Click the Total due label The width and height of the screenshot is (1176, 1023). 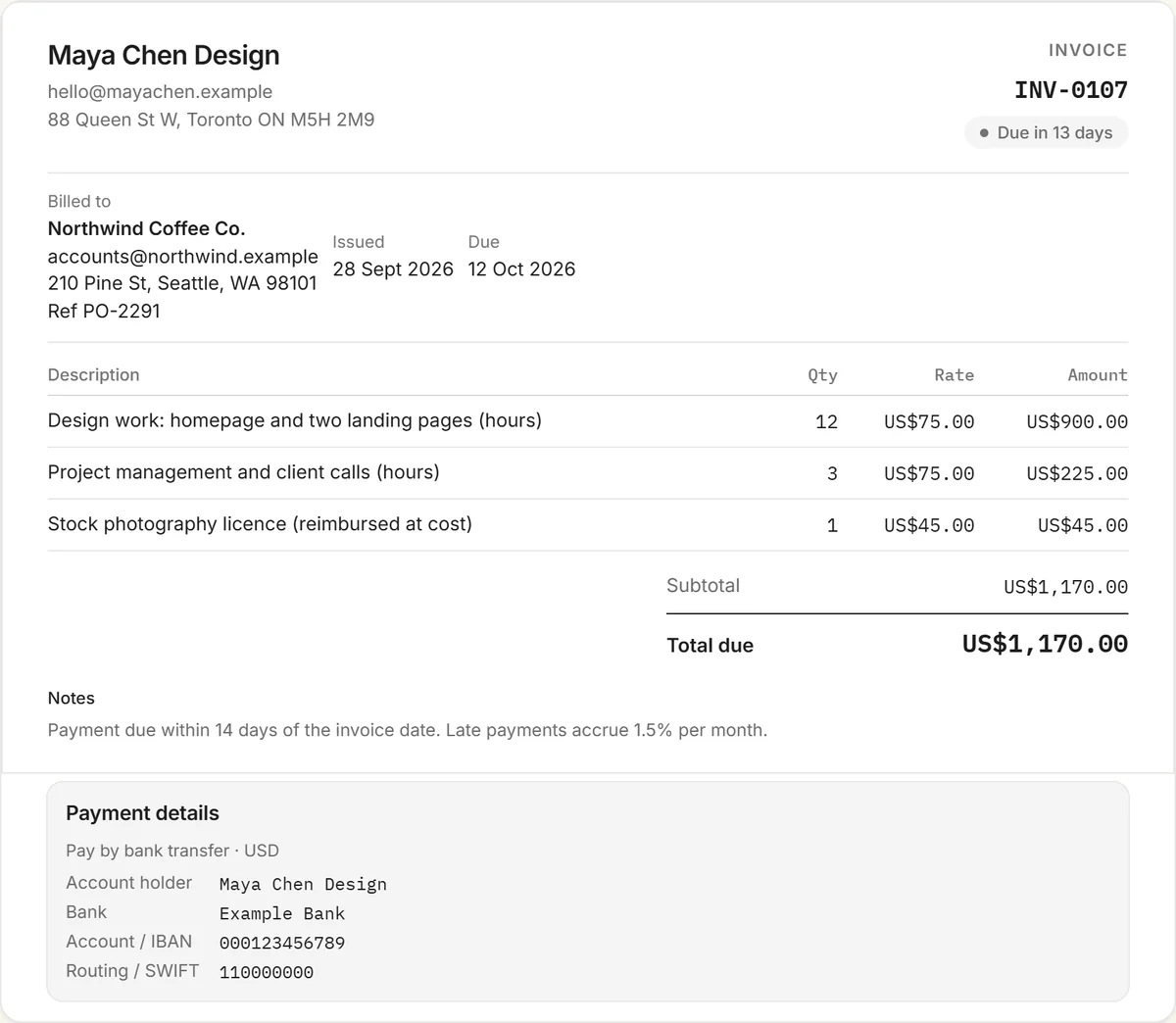(710, 646)
